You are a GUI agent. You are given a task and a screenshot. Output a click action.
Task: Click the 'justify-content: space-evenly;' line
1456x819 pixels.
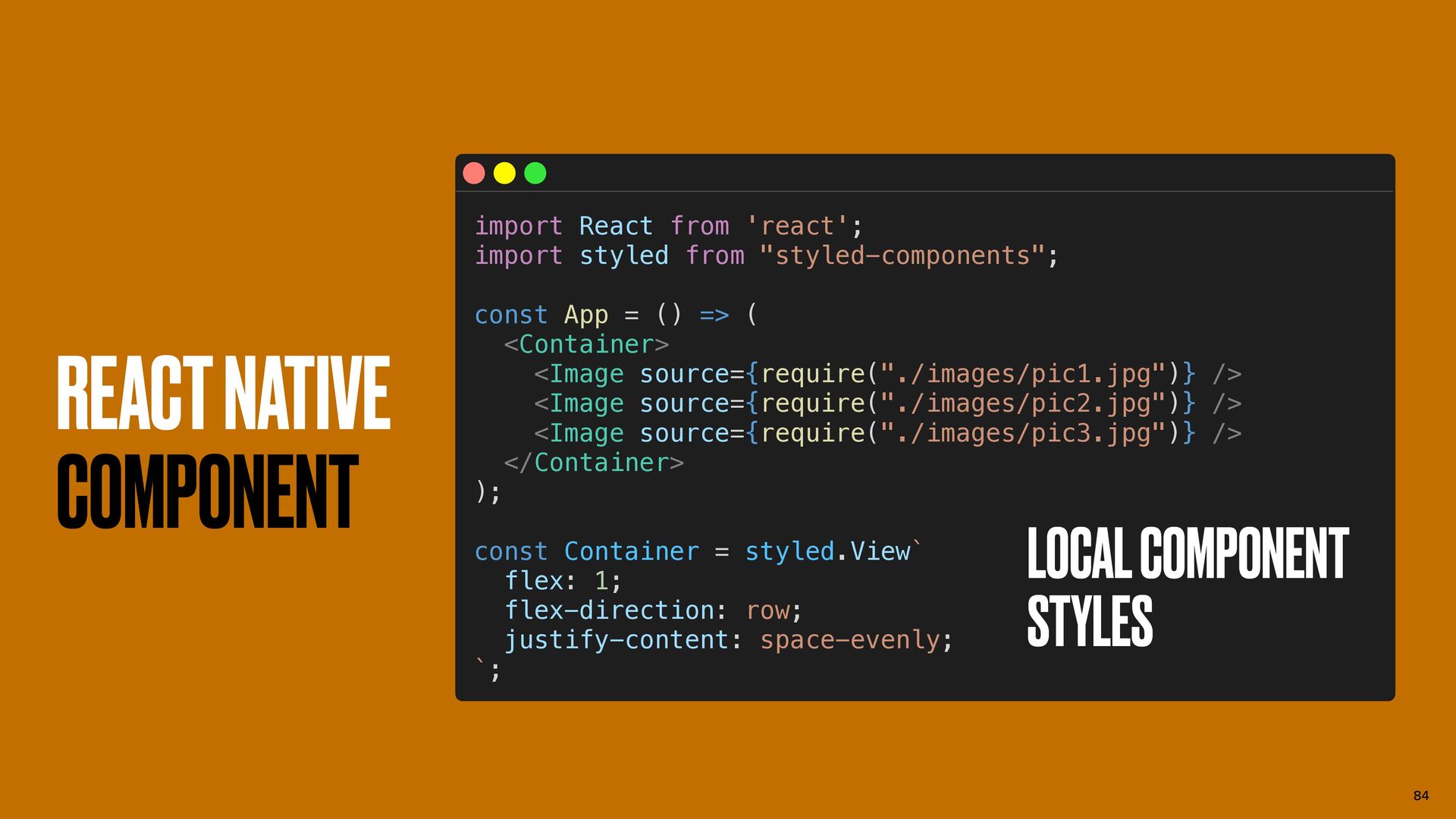pyautogui.click(x=729, y=640)
